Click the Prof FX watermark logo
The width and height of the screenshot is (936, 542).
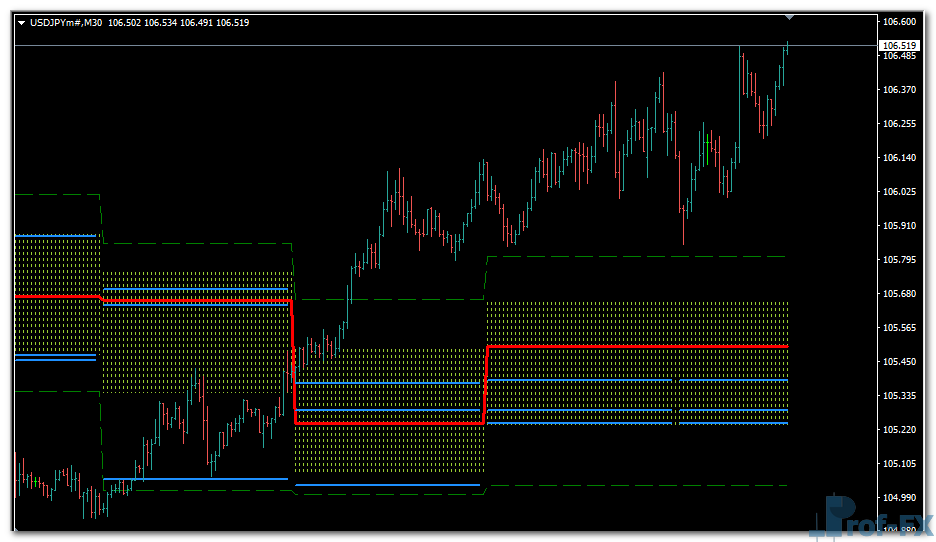[875, 518]
